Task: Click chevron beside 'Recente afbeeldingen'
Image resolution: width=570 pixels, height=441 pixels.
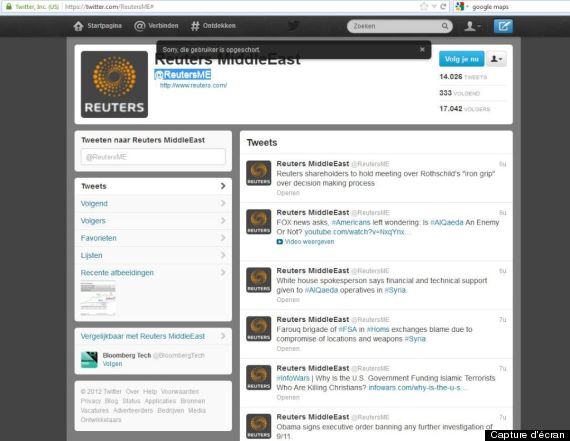Action: pyautogui.click(x=223, y=272)
